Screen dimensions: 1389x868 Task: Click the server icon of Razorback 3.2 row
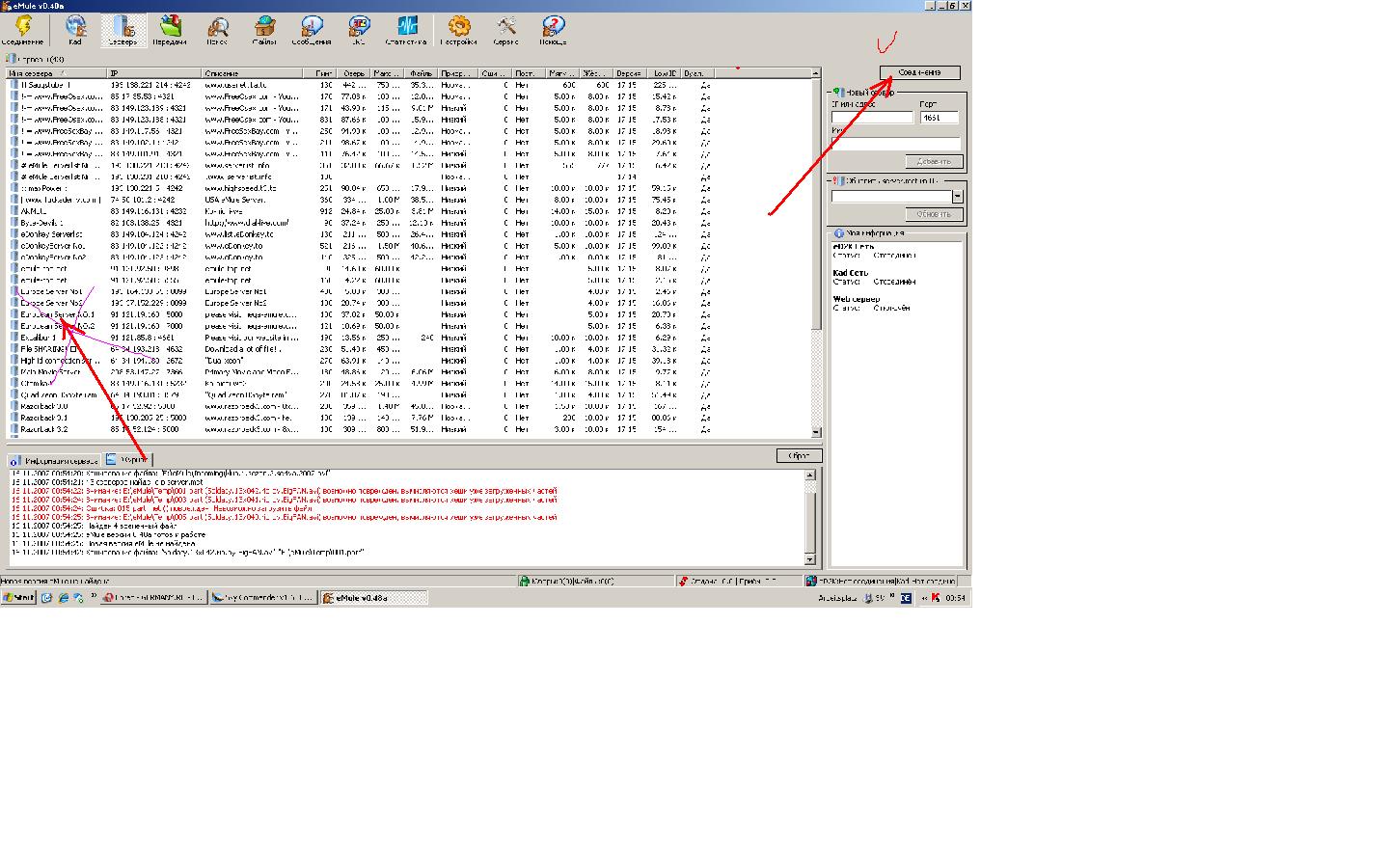[x=14, y=429]
